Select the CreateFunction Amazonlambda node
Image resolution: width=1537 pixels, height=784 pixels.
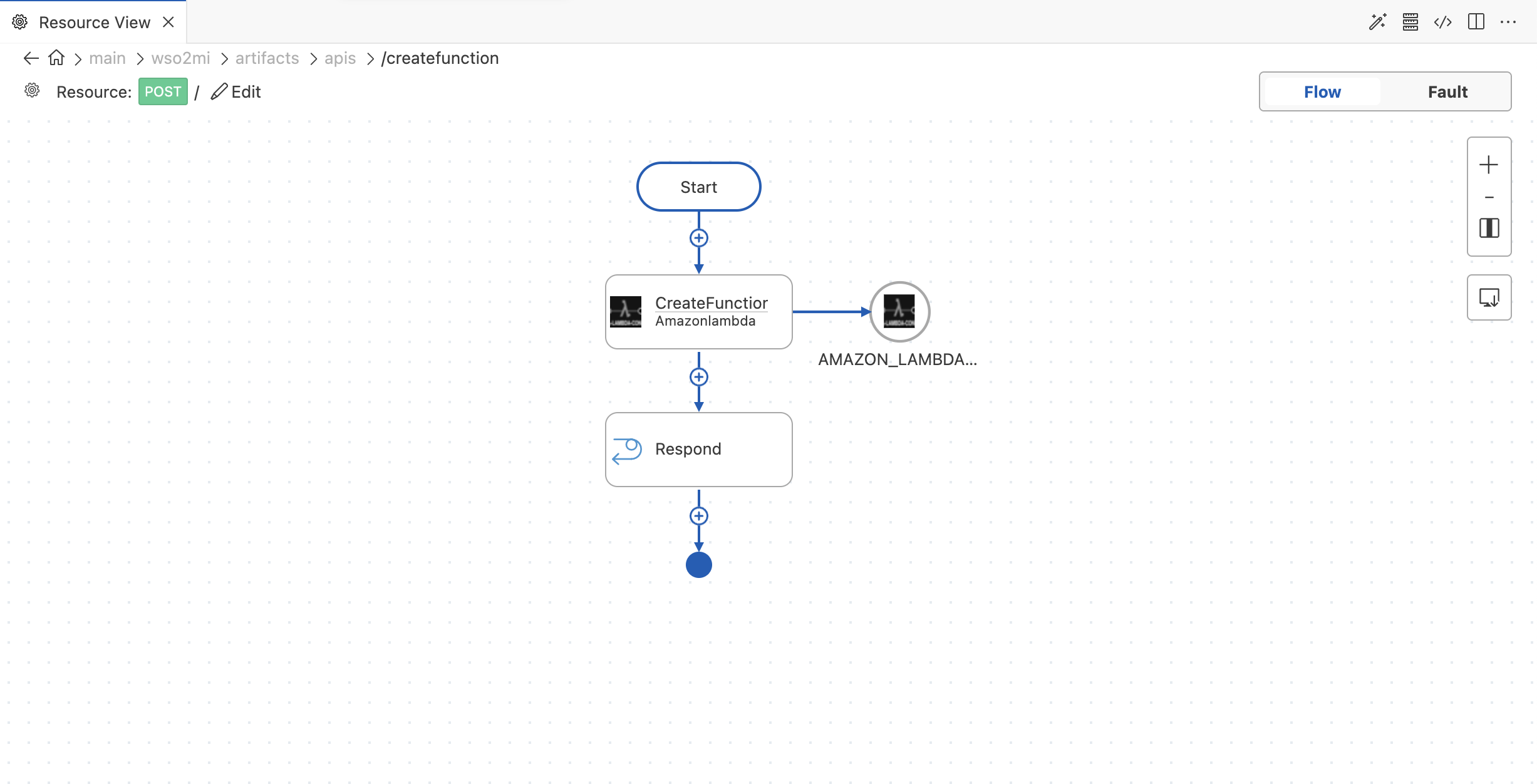[699, 312]
